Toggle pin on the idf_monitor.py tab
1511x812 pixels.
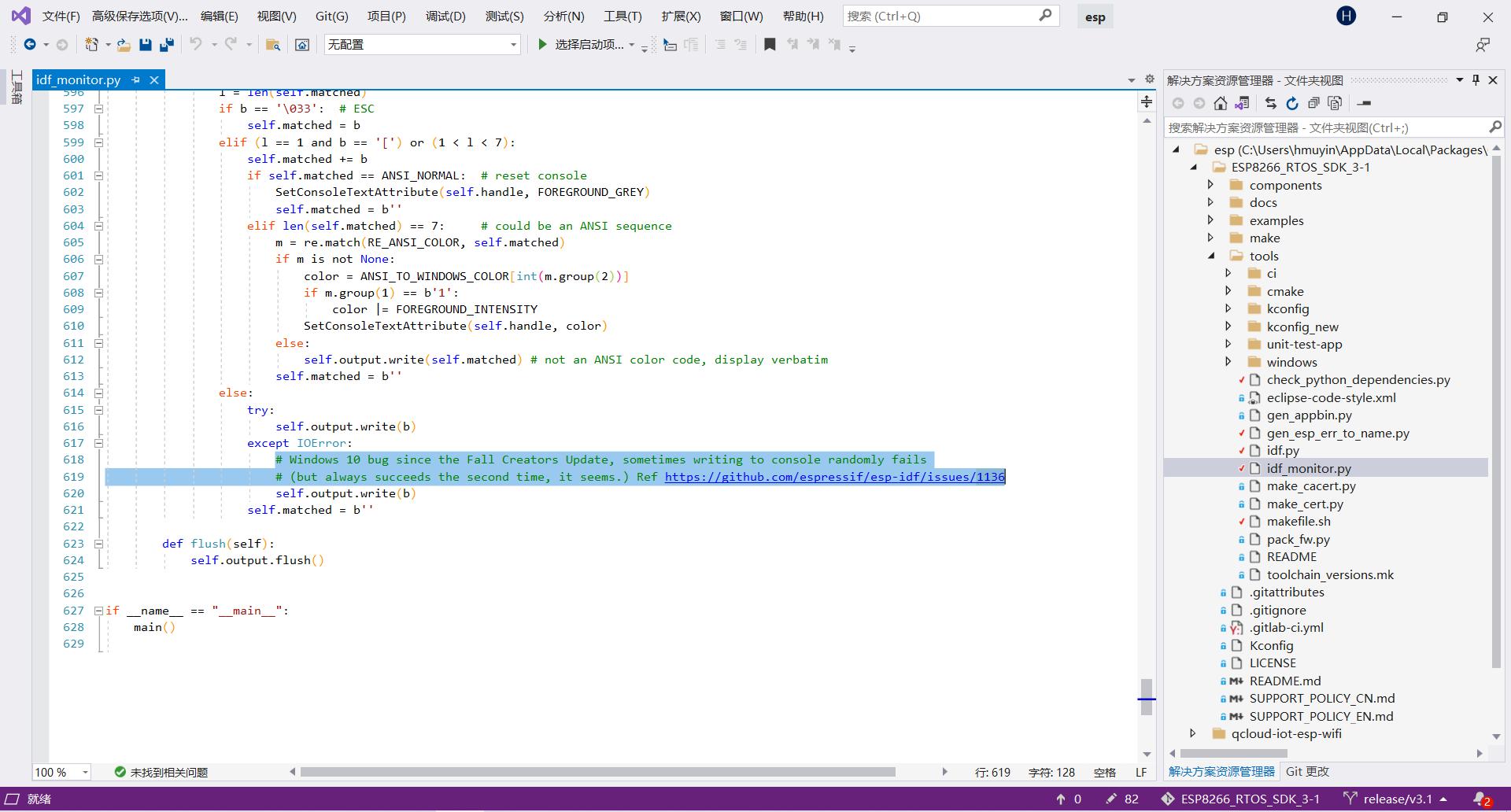click(135, 79)
